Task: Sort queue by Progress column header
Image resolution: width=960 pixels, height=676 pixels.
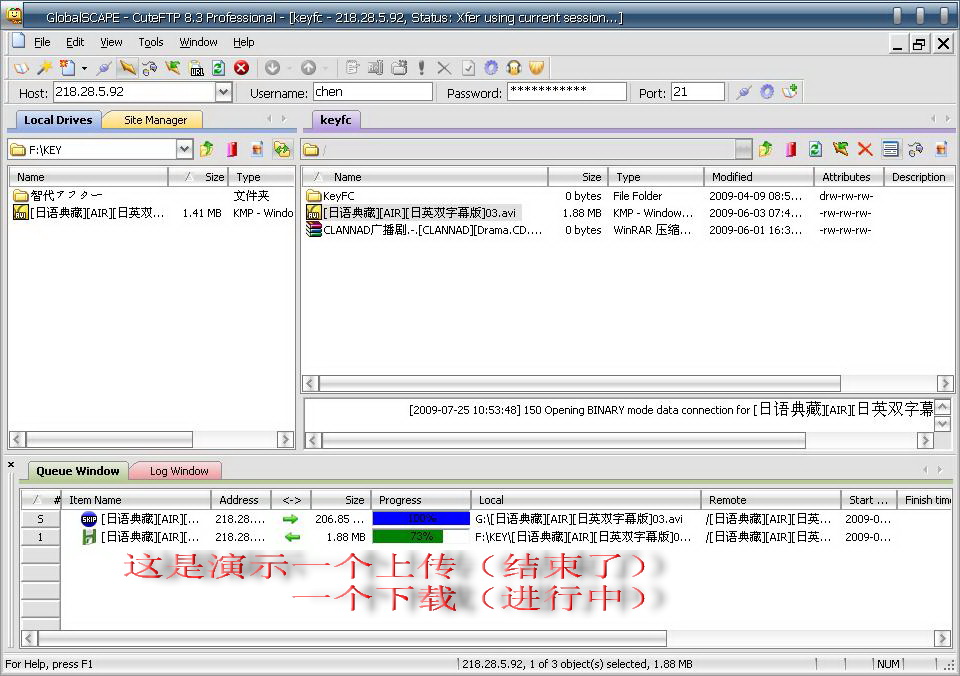Action: [421, 500]
